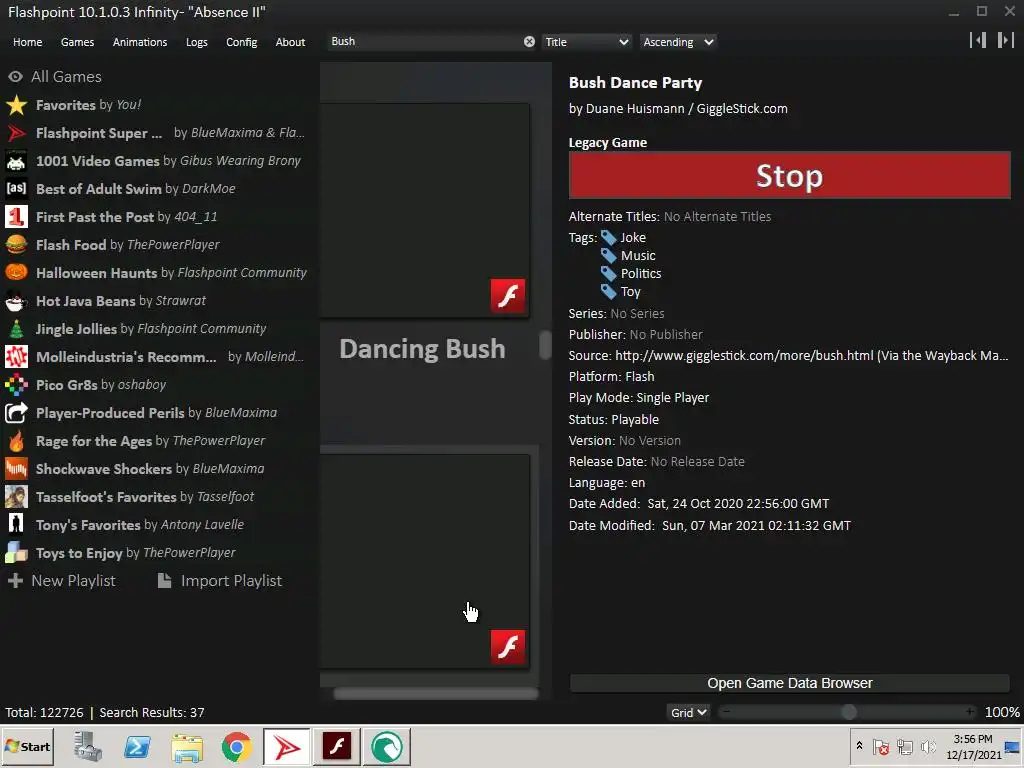This screenshot has height=768, width=1024.
Task: Open File Explorer from the taskbar
Action: [x=187, y=746]
